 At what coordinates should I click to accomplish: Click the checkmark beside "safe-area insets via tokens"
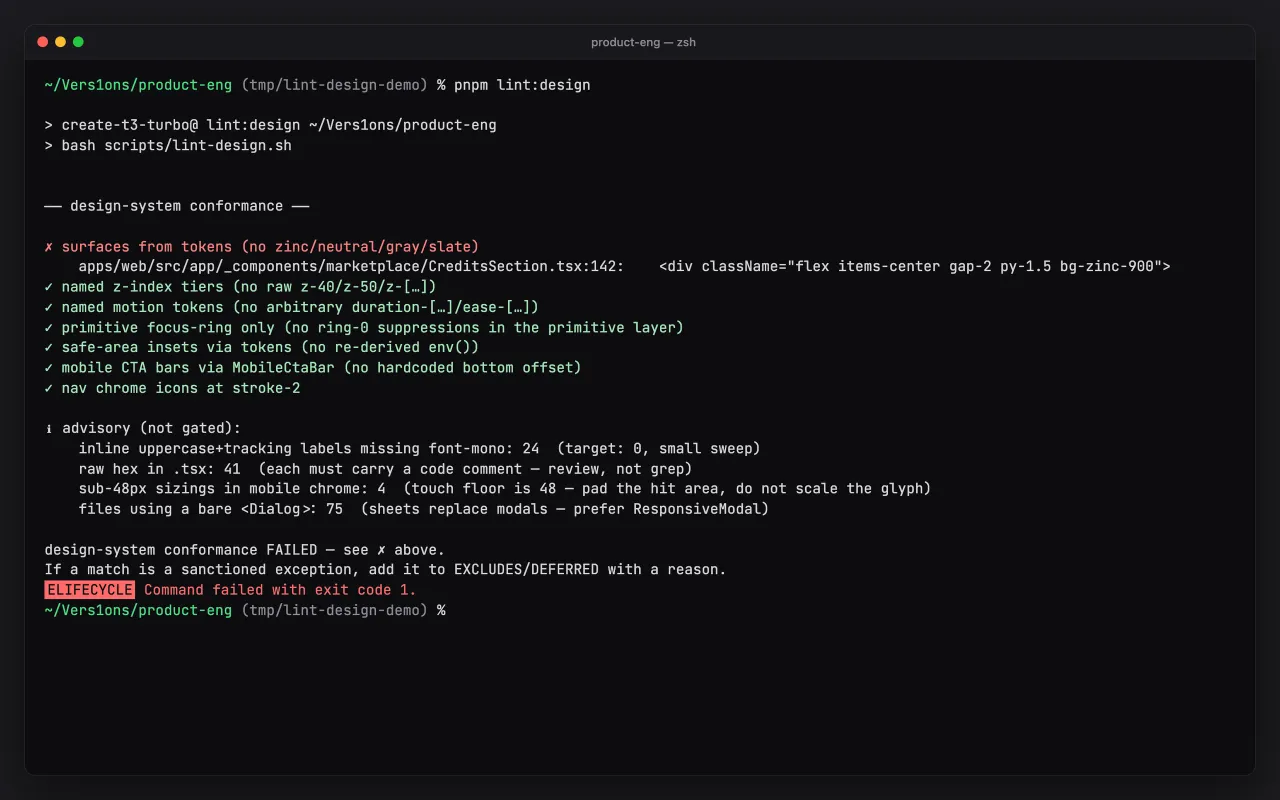click(x=49, y=347)
